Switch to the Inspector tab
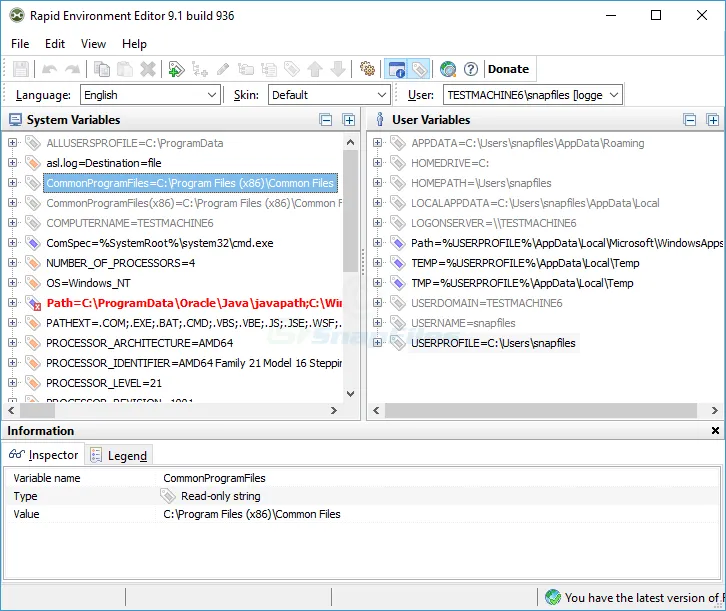Viewport: 726px width, 611px height. (x=44, y=455)
